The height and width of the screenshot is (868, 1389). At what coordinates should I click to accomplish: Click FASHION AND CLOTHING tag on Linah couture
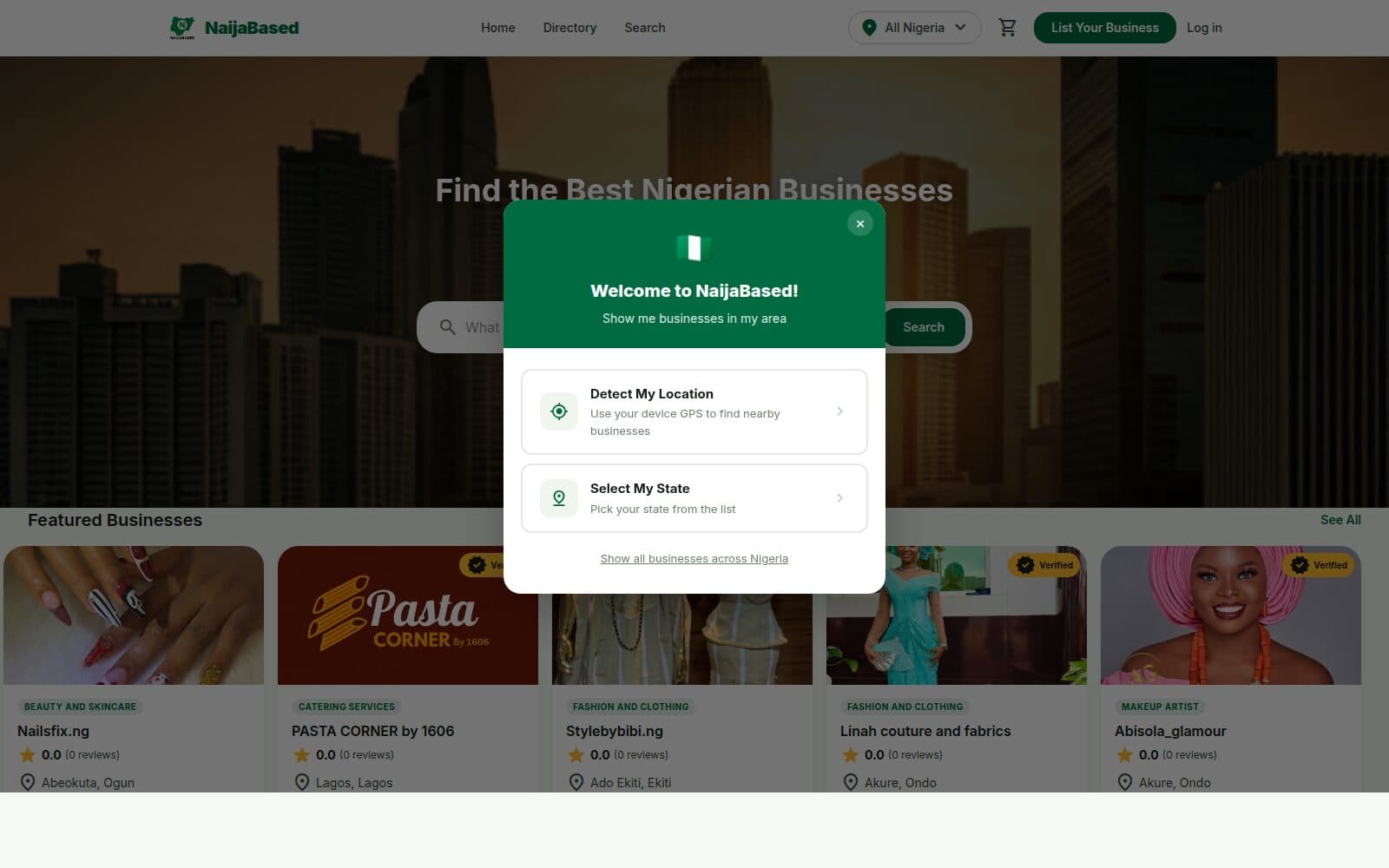[x=905, y=707]
